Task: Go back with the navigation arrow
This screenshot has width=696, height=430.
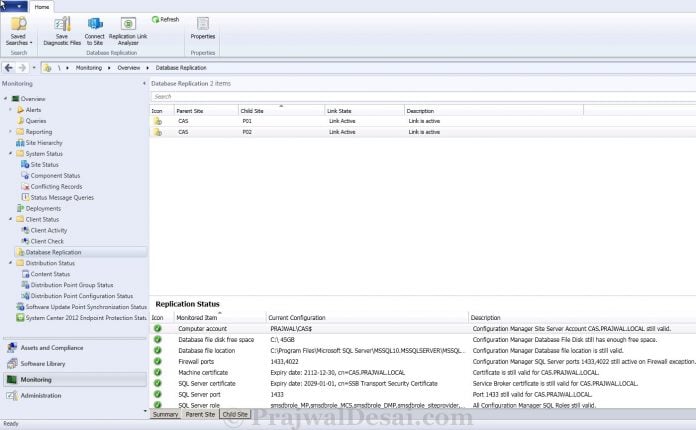Action: coord(8,68)
